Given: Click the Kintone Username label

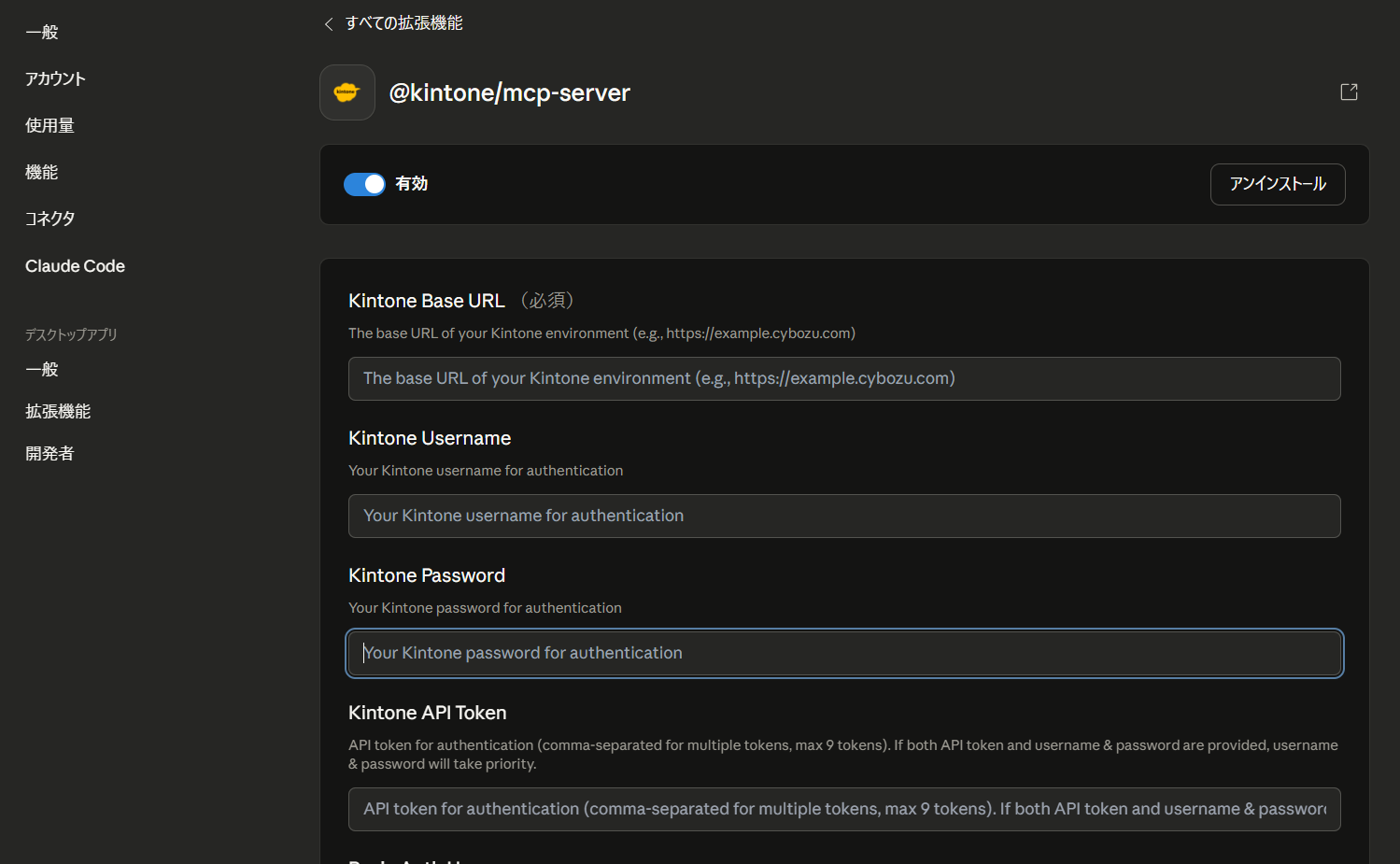Looking at the screenshot, I should (430, 438).
